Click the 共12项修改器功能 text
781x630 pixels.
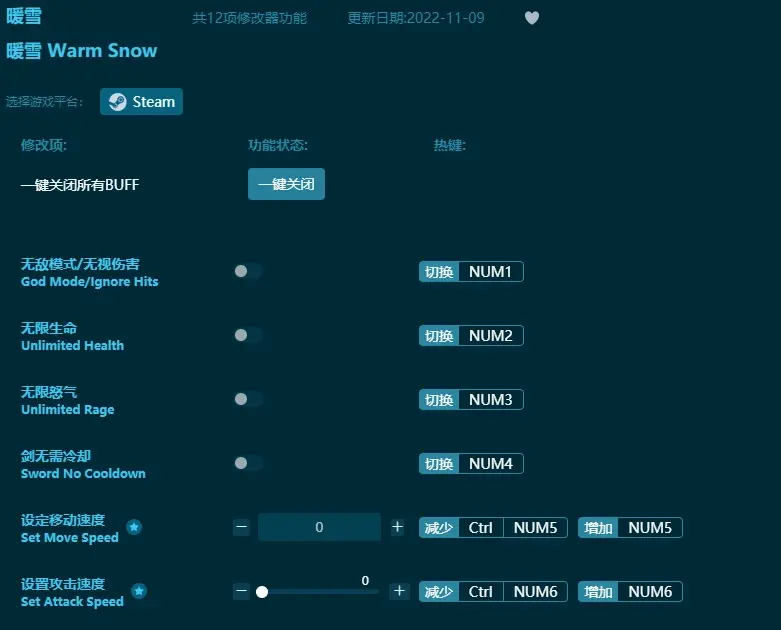[250, 18]
